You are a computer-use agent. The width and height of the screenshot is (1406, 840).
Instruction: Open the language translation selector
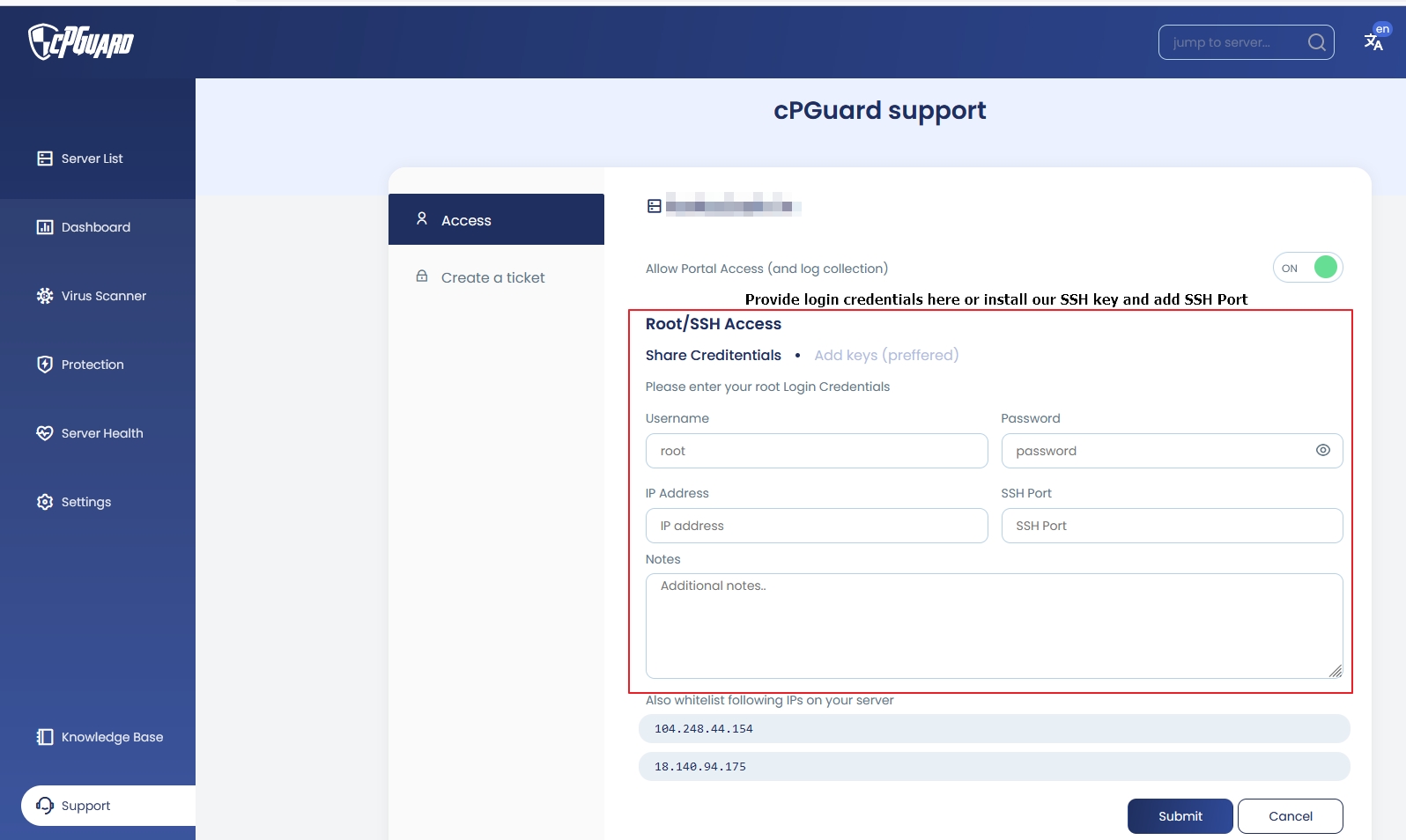point(1376,38)
